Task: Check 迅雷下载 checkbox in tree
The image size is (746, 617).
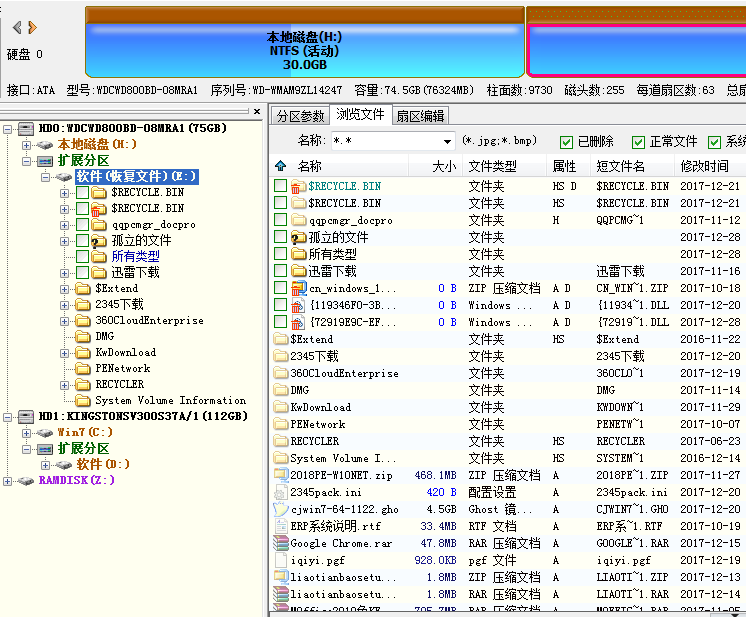Action: 83,273
